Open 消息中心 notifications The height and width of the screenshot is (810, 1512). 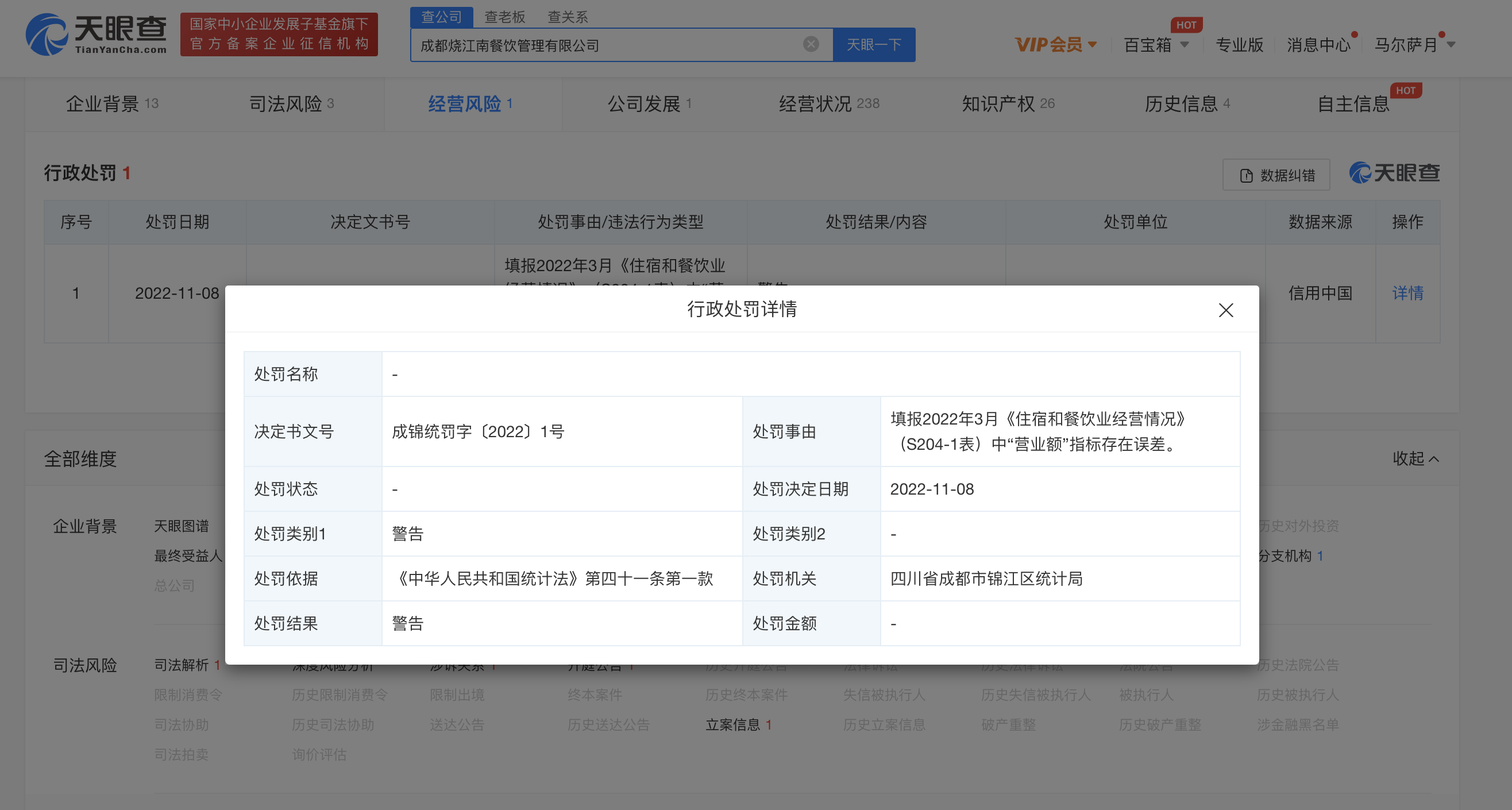[1318, 45]
